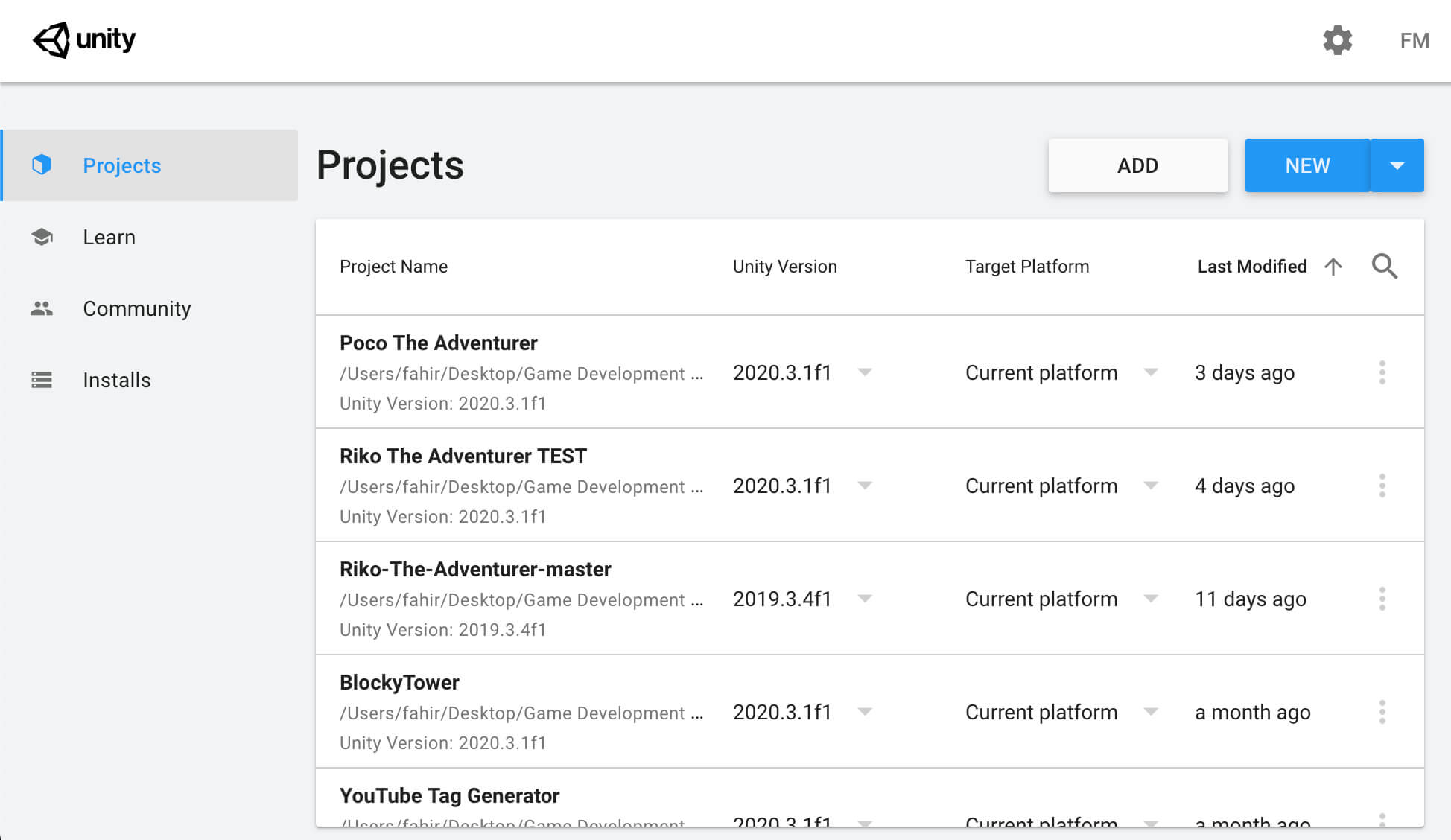Screen dimensions: 1451x840
Task: Switch to the Community tab
Action: point(150,308)
